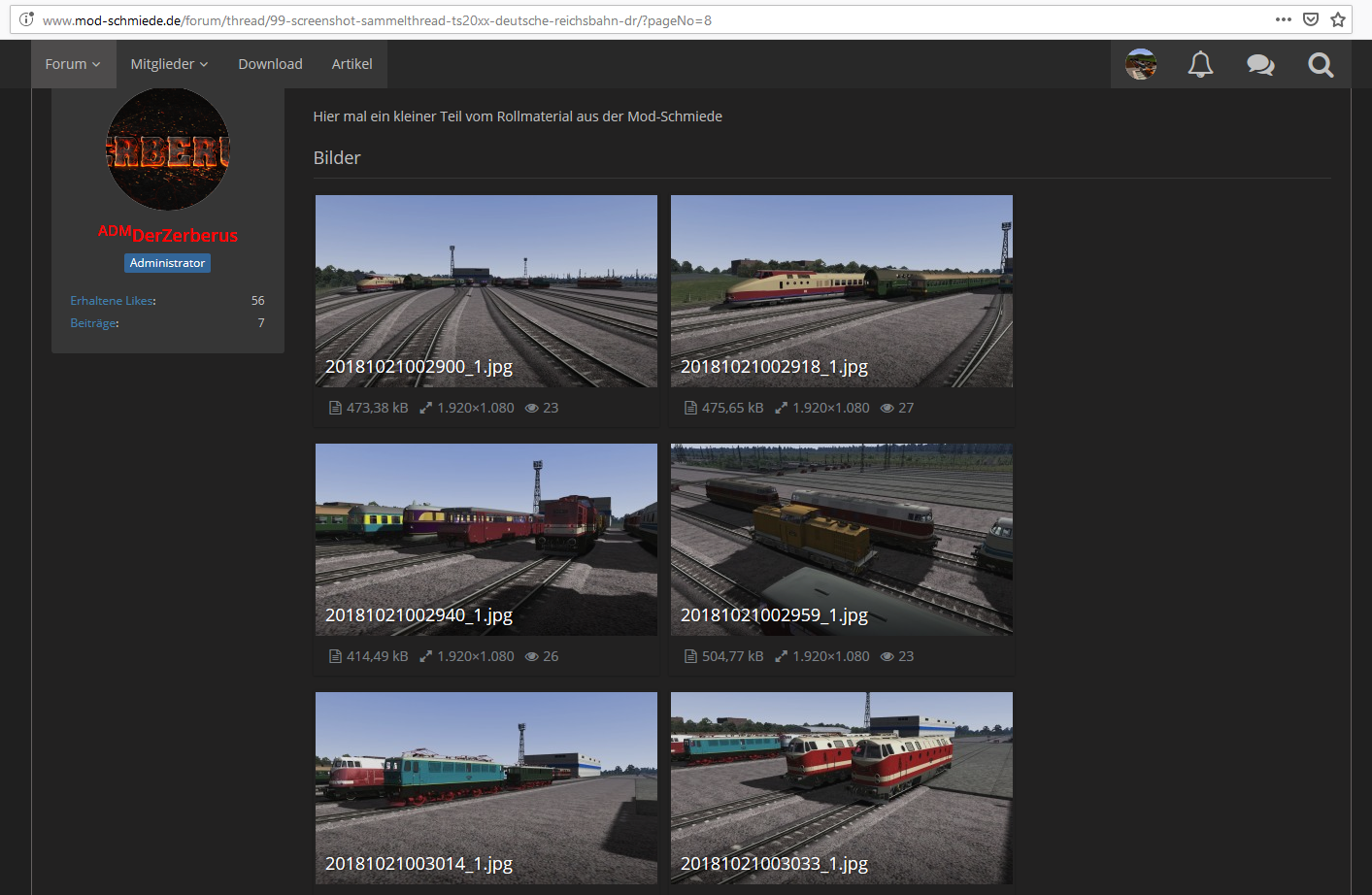Image resolution: width=1372 pixels, height=895 pixels.
Task: Open thumbnail 20181021002918_1.jpg
Action: coord(842,291)
